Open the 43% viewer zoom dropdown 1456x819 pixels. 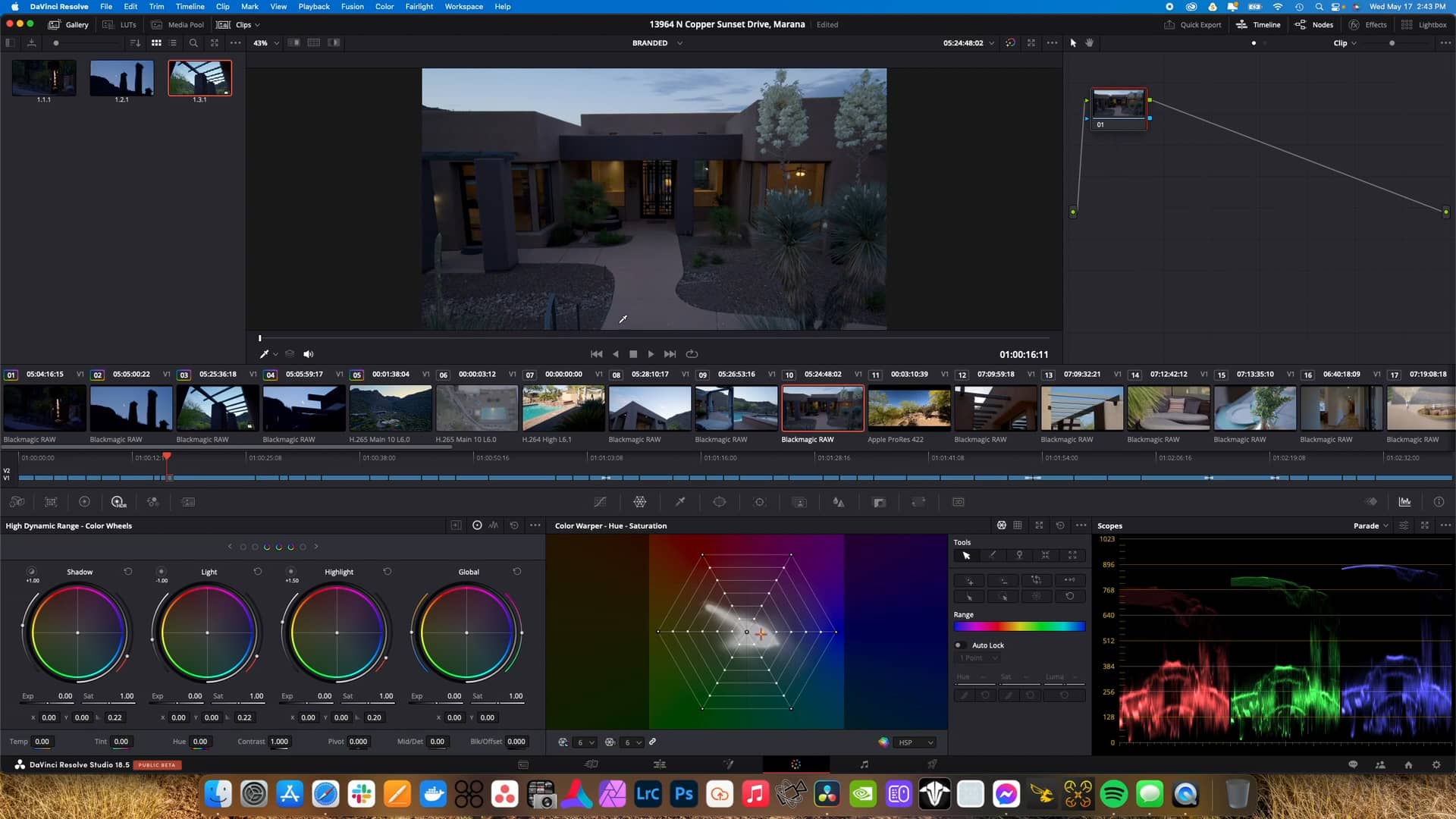pos(265,42)
